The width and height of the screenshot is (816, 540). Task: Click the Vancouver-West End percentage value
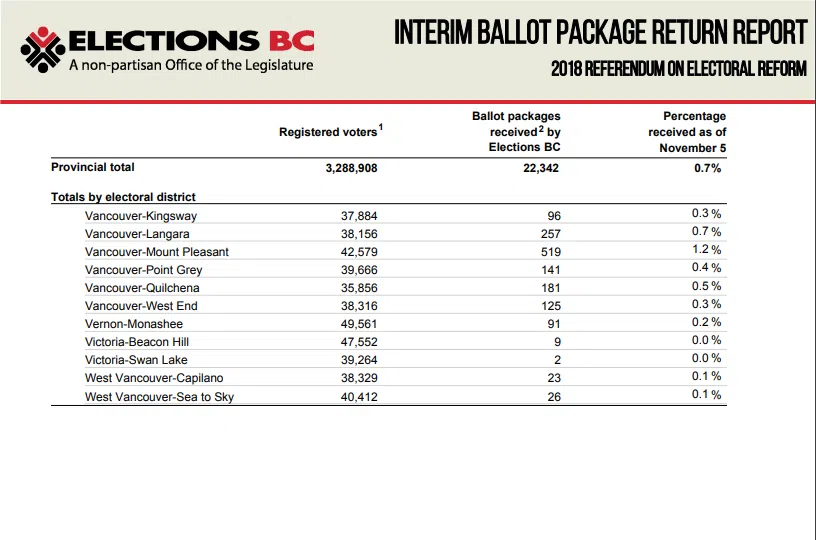click(706, 304)
